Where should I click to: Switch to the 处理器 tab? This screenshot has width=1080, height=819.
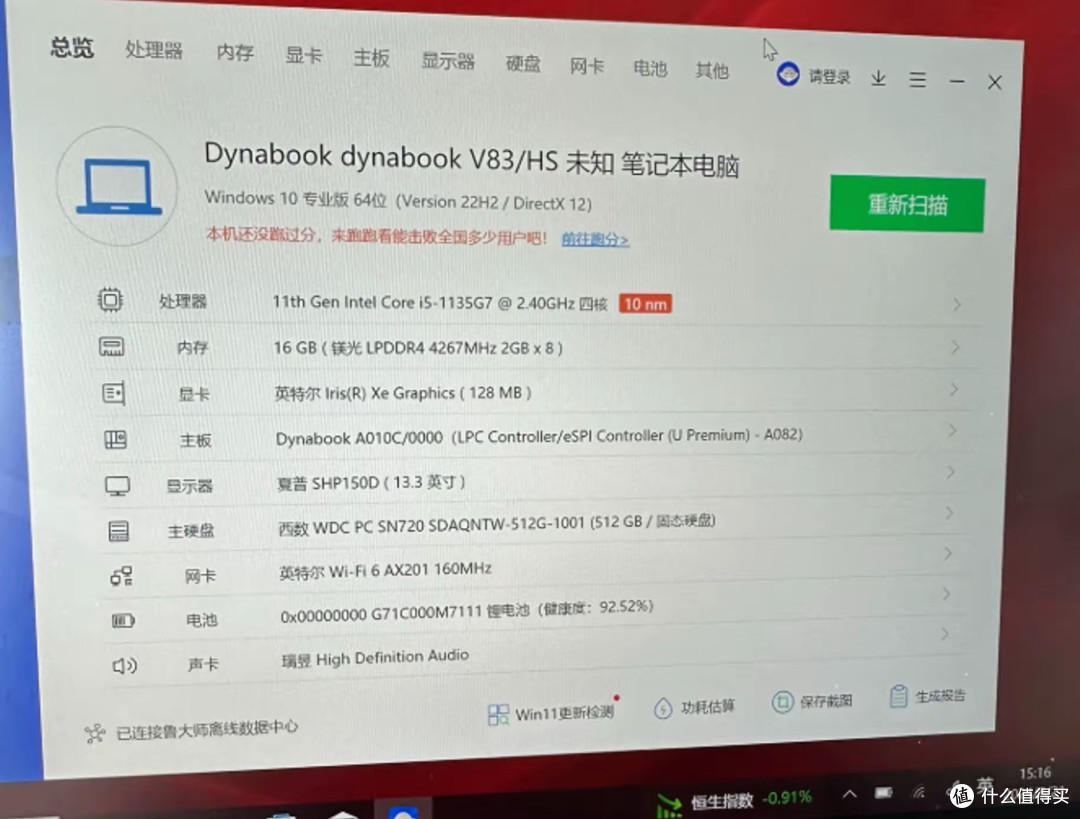tap(154, 50)
